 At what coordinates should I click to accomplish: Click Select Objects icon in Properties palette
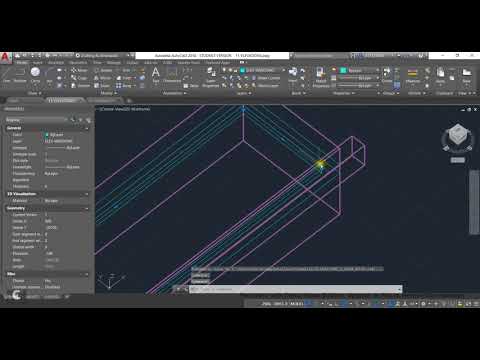pos(81,119)
